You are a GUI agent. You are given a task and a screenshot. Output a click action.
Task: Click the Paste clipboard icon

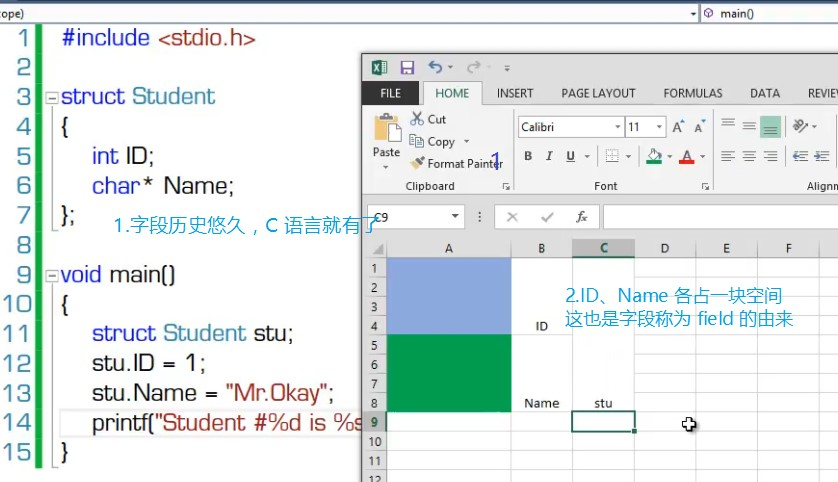[387, 128]
